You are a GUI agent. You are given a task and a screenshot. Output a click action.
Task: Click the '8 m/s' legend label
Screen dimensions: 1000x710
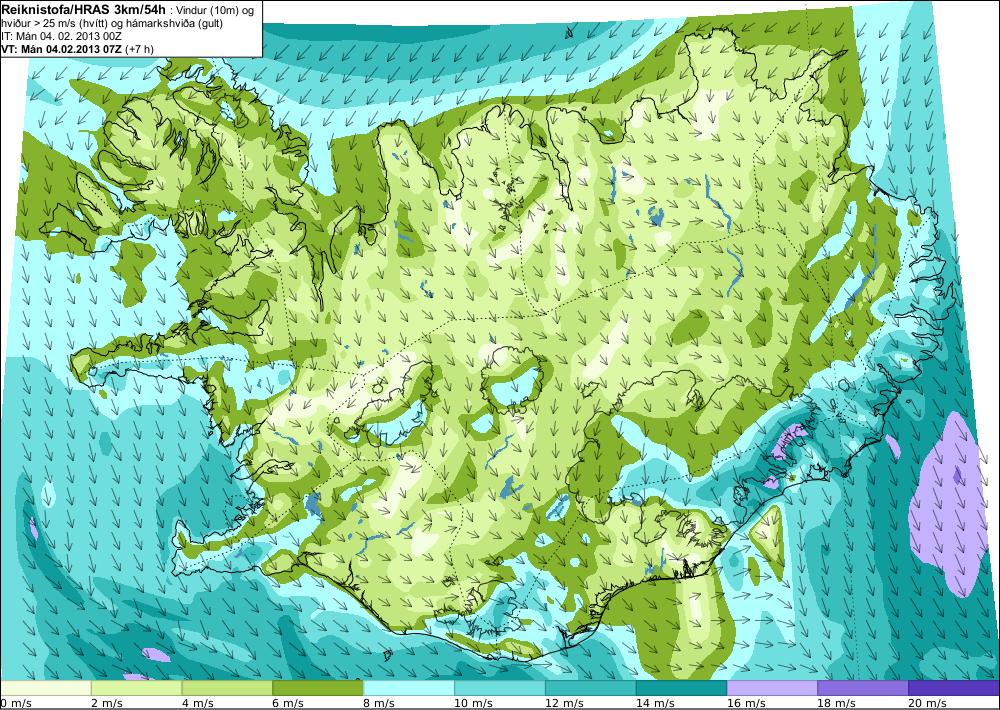click(x=379, y=703)
